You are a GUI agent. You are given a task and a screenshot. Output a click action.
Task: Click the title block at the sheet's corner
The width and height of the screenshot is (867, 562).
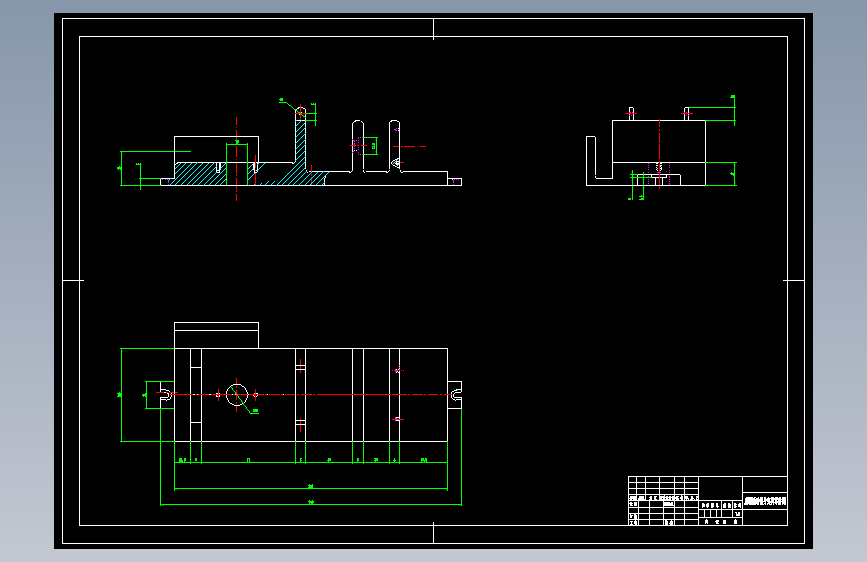[708, 501]
